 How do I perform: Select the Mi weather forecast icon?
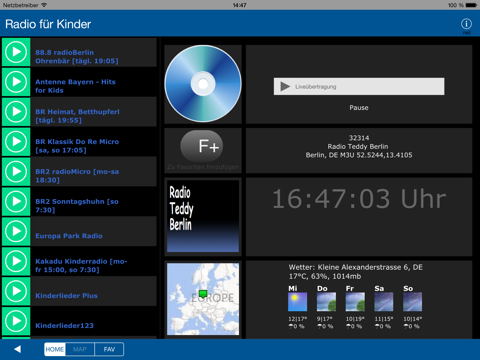click(x=297, y=302)
